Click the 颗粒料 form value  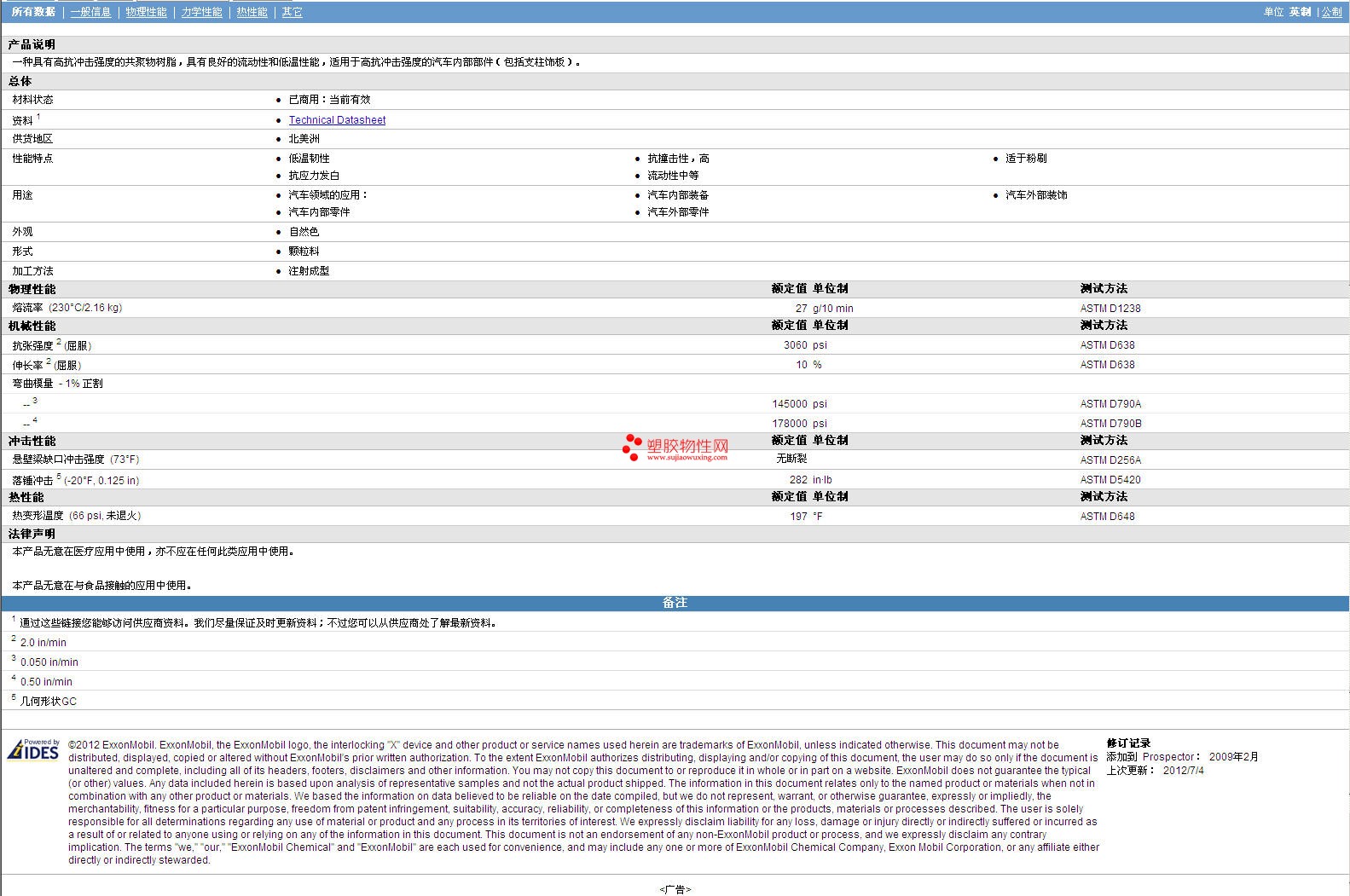pyautogui.click(x=304, y=251)
